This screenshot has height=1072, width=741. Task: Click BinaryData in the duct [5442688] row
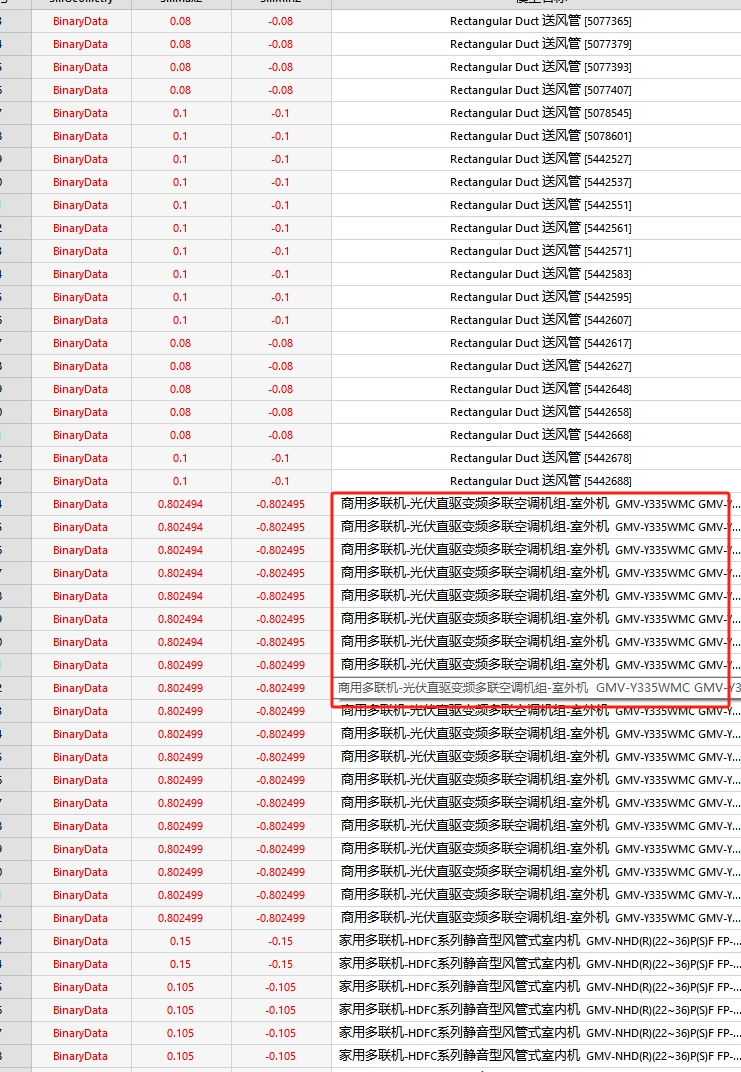(x=81, y=481)
